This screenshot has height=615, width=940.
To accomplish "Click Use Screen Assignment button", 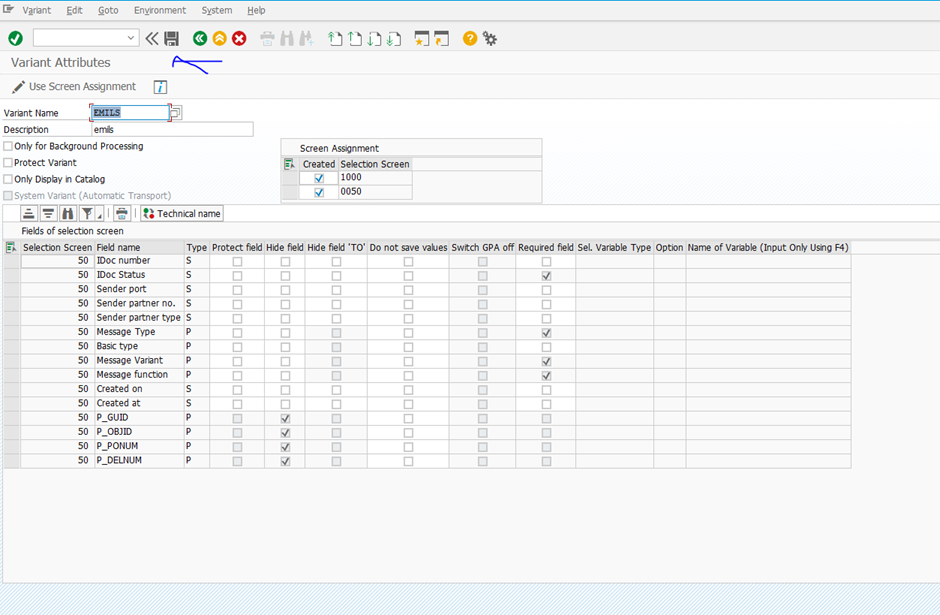I will [x=73, y=87].
